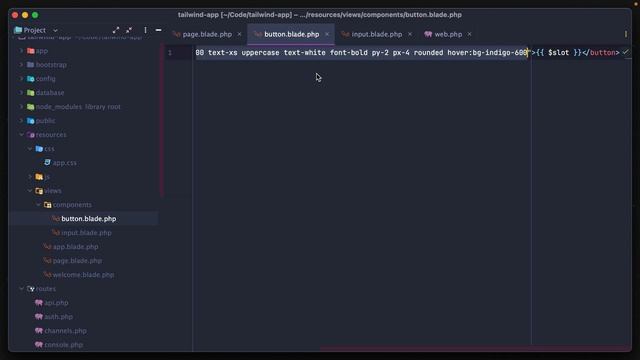
Task: Collapse the views folder
Action: (x=30, y=191)
